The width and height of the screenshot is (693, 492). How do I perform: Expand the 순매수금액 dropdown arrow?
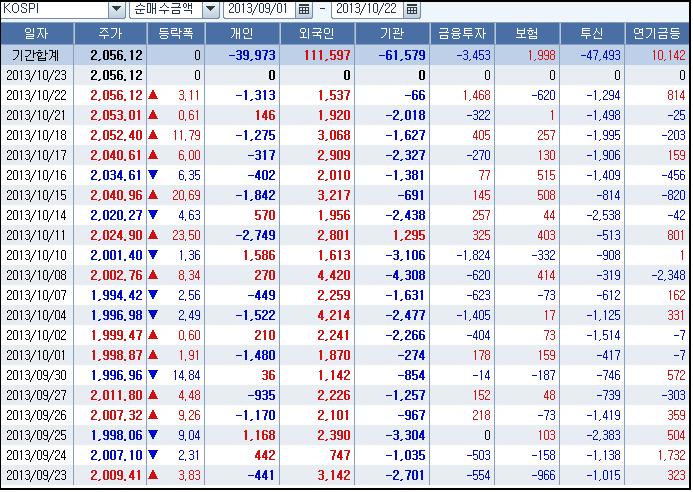[211, 9]
